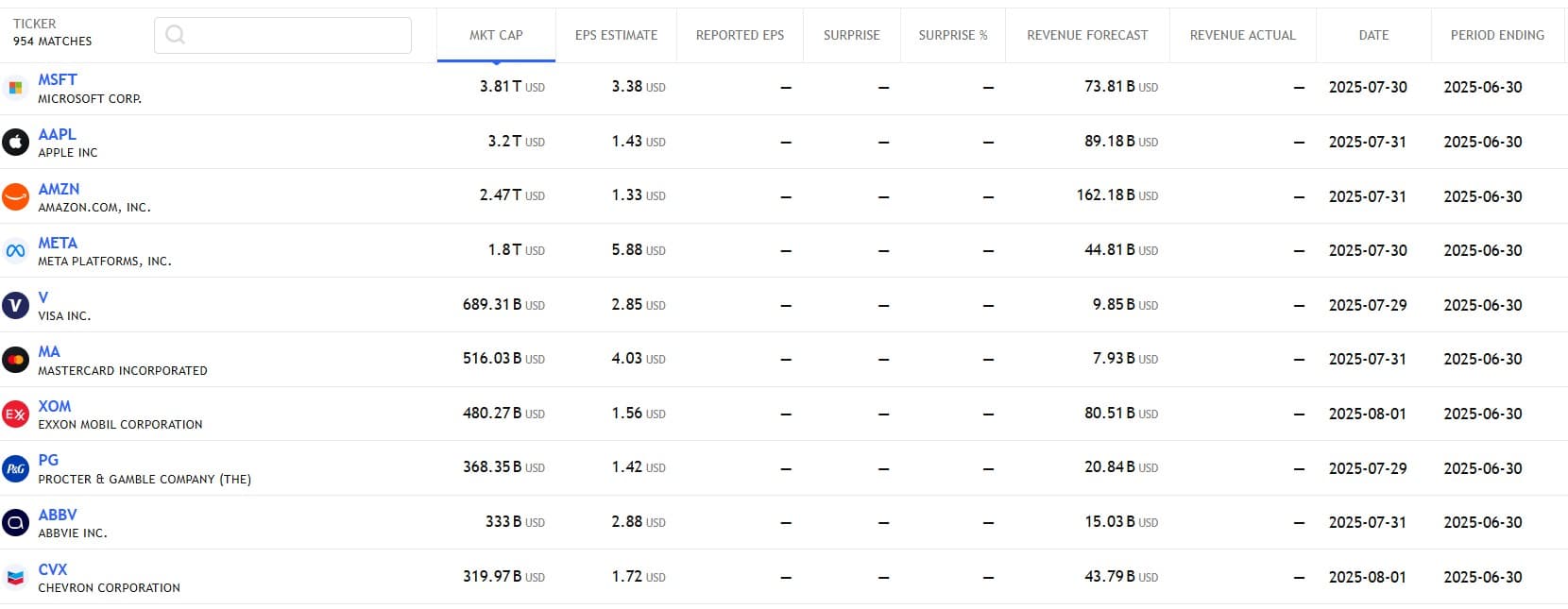Open the AMZN ticker link
Image resolution: width=1568 pixels, height=609 pixels.
click(59, 189)
